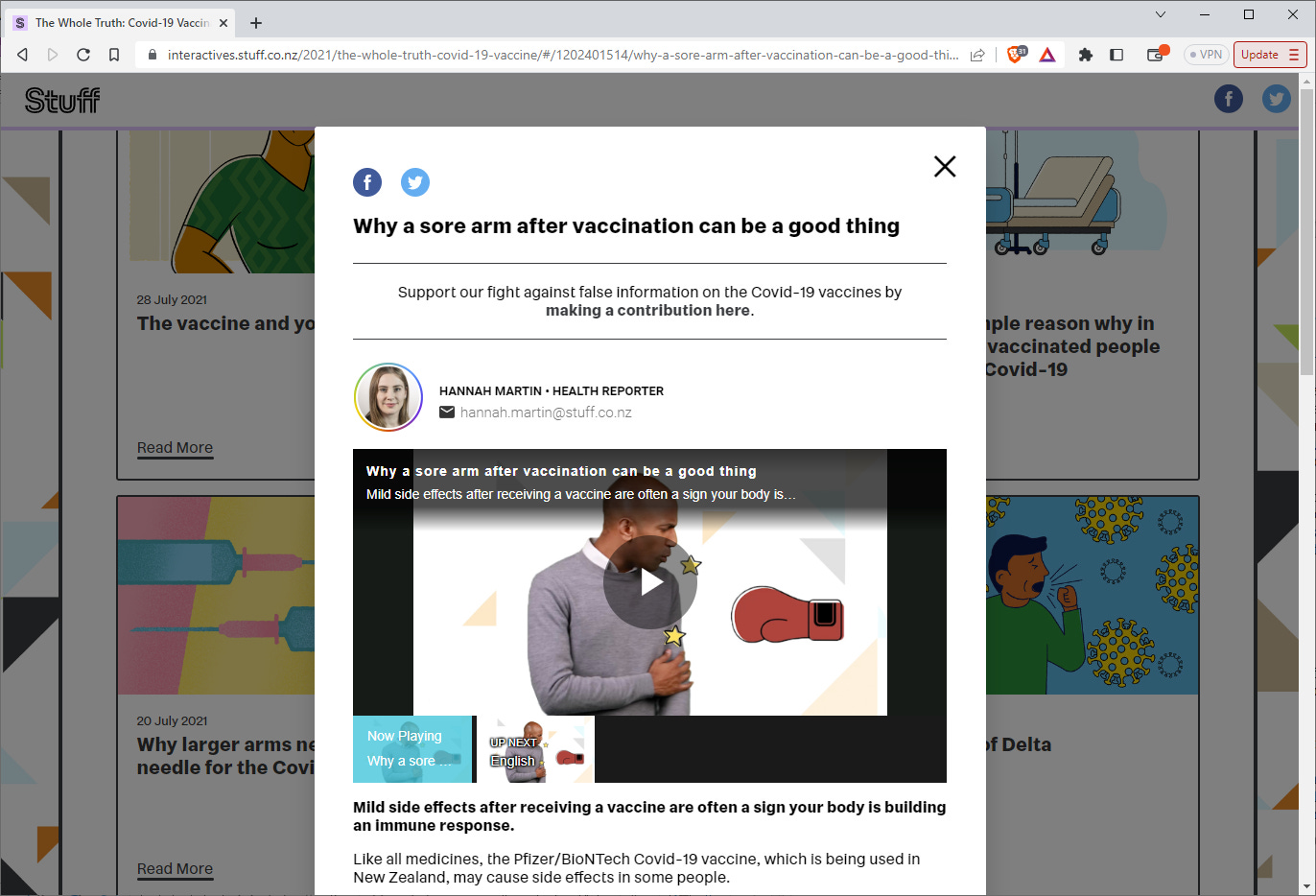Click the video title overlay text

point(561,471)
